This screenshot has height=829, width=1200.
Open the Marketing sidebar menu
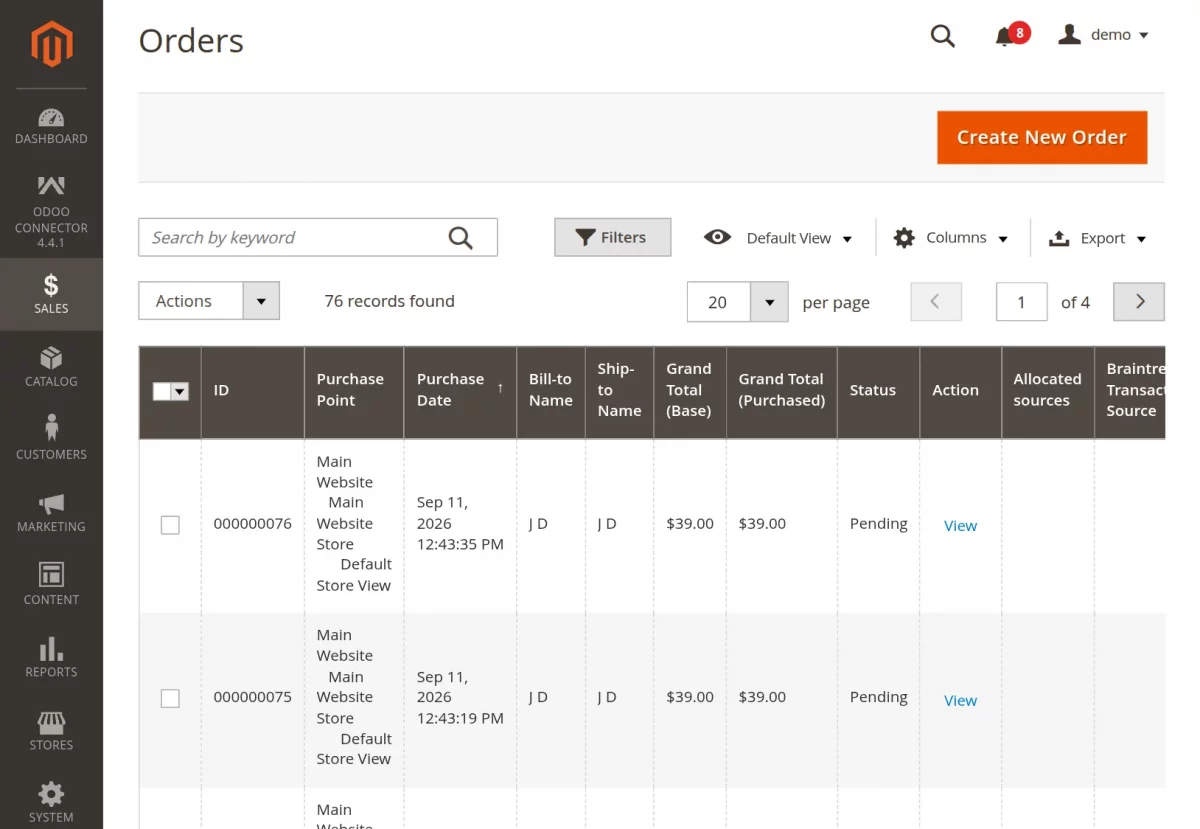tap(51, 512)
